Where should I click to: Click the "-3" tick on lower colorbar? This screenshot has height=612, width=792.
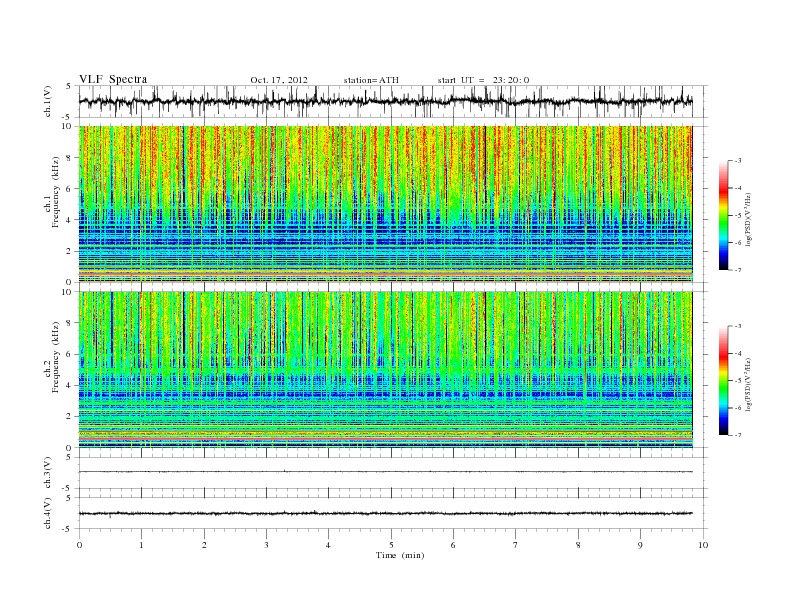coord(737,326)
